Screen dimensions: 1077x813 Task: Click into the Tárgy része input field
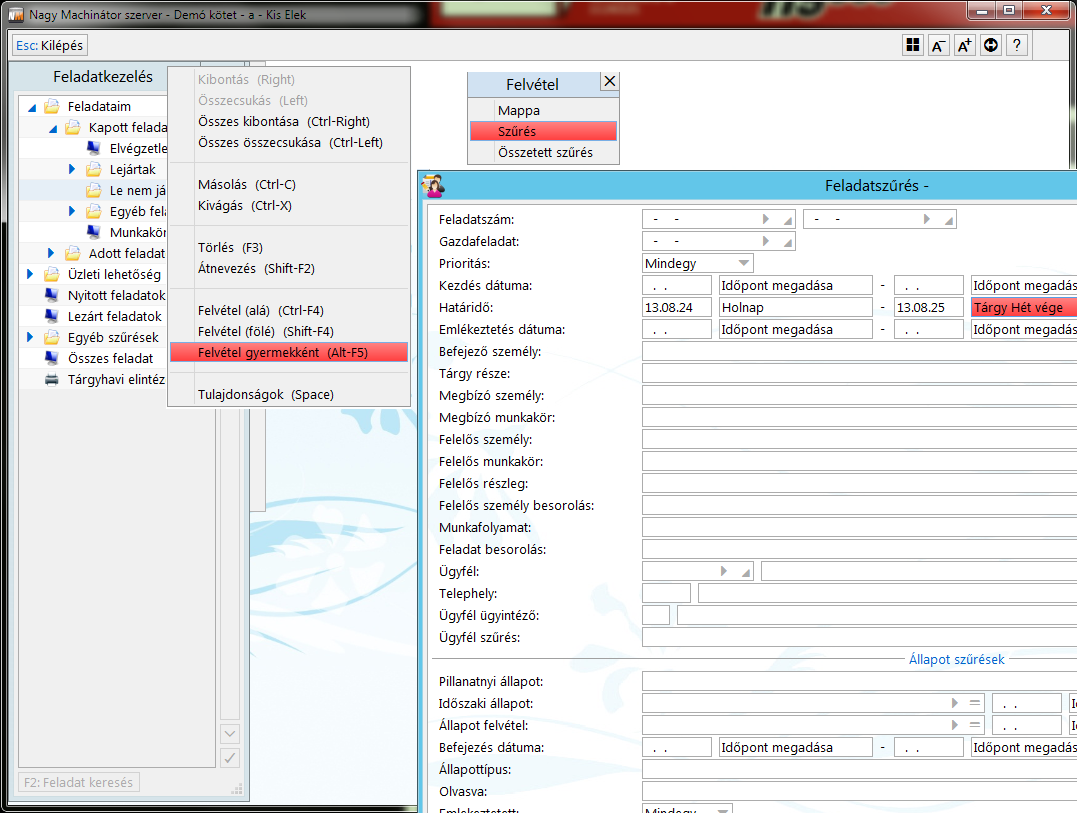858,373
